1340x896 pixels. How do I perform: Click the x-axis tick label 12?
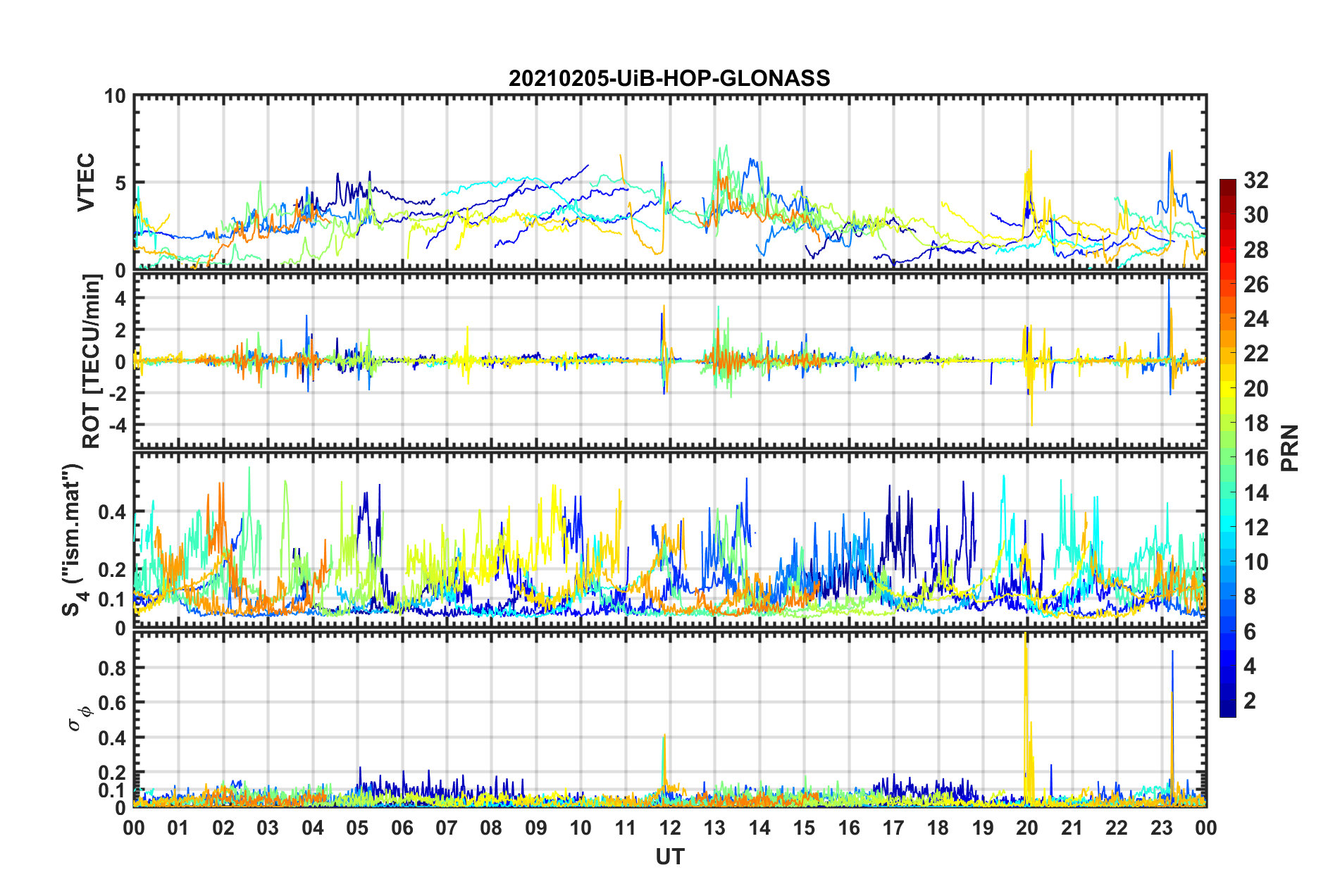click(669, 828)
